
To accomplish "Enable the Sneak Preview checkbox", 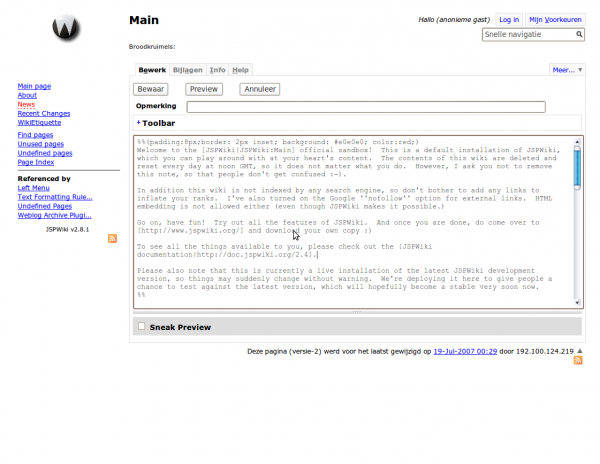I will click(x=142, y=326).
